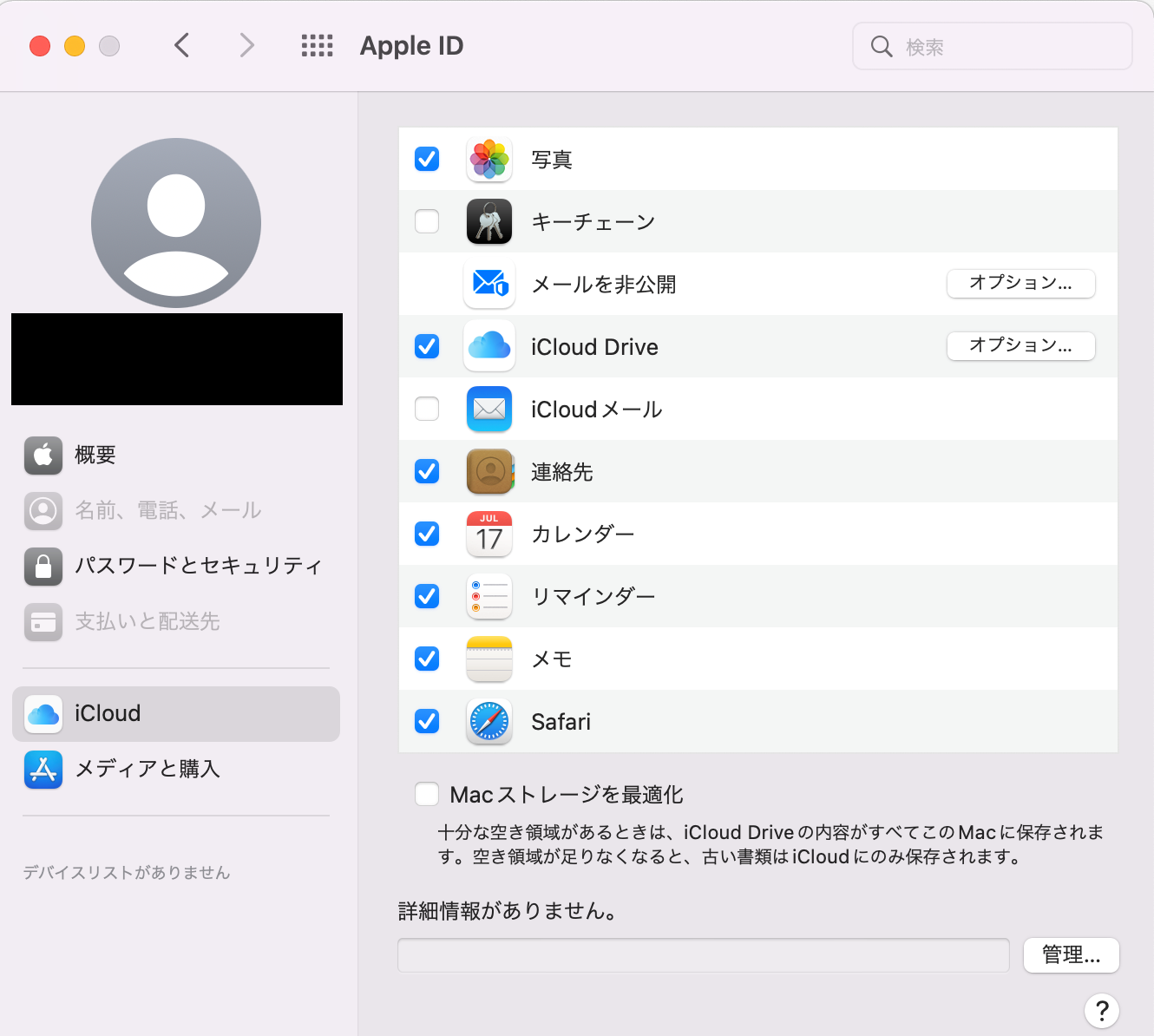Viewport: 1154px width, 1036px height.
Task: Click the person icon beside 名前、電話、メール
Action: pos(43,511)
